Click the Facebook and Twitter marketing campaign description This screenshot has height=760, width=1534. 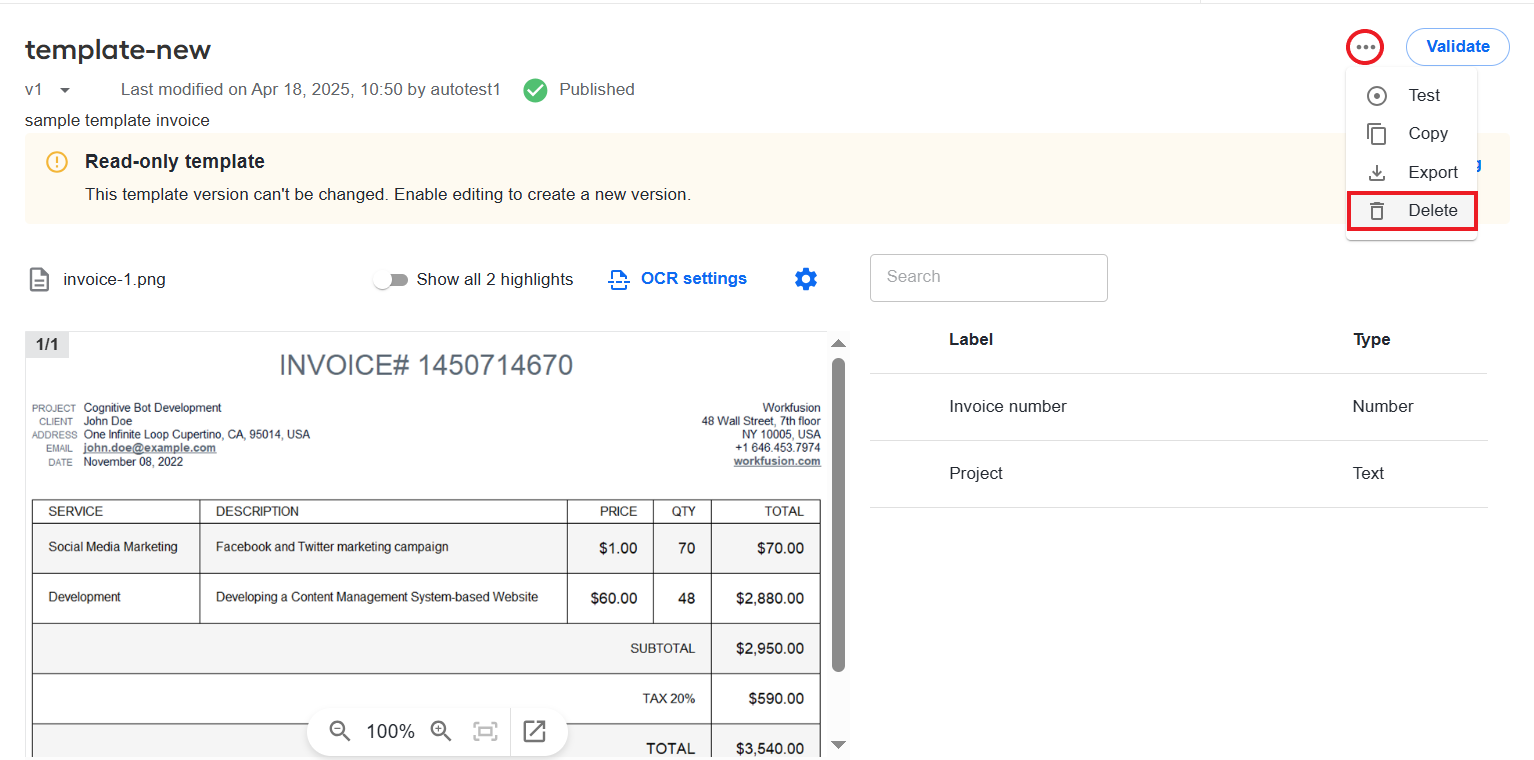coord(332,547)
